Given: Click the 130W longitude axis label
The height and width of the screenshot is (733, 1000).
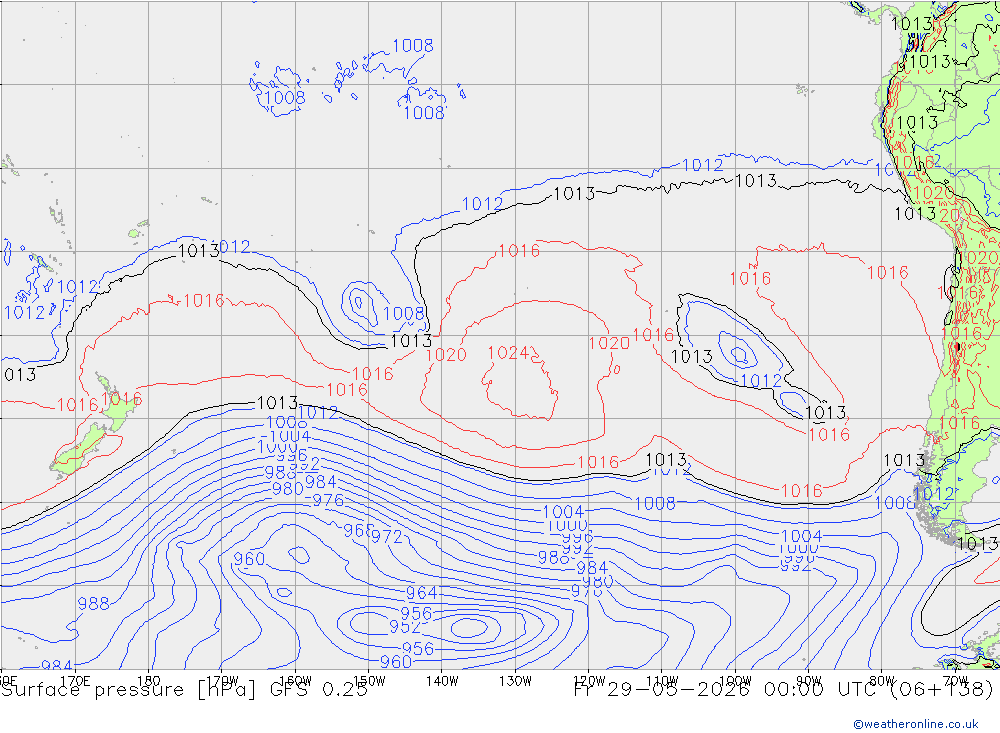Looking at the screenshot, I should tap(515, 681).
